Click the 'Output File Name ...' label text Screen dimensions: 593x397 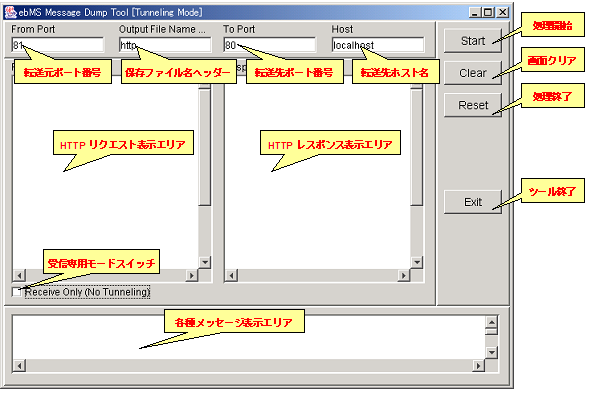[162, 29]
